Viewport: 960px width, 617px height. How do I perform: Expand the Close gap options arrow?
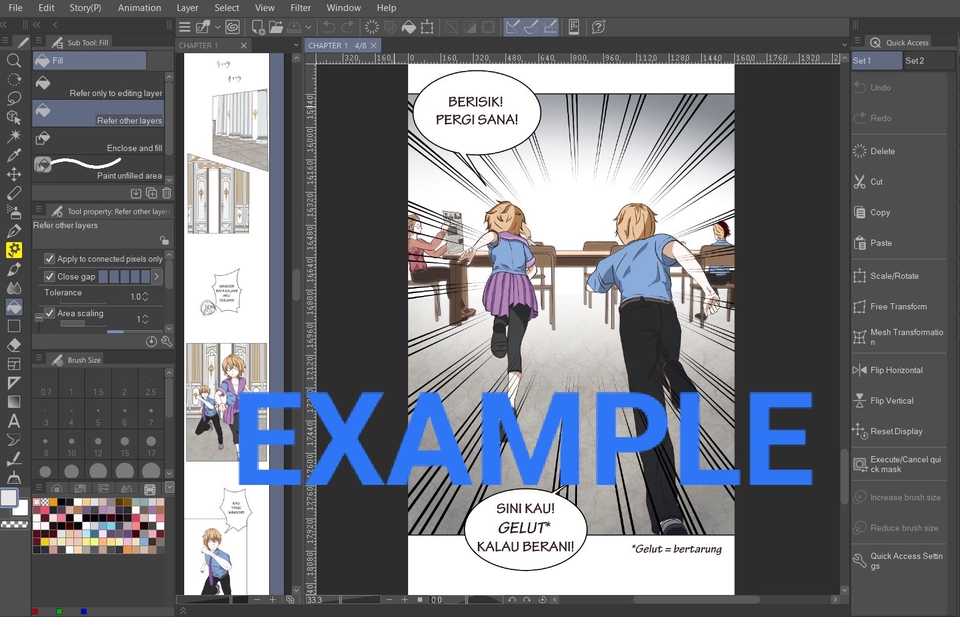coord(156,277)
